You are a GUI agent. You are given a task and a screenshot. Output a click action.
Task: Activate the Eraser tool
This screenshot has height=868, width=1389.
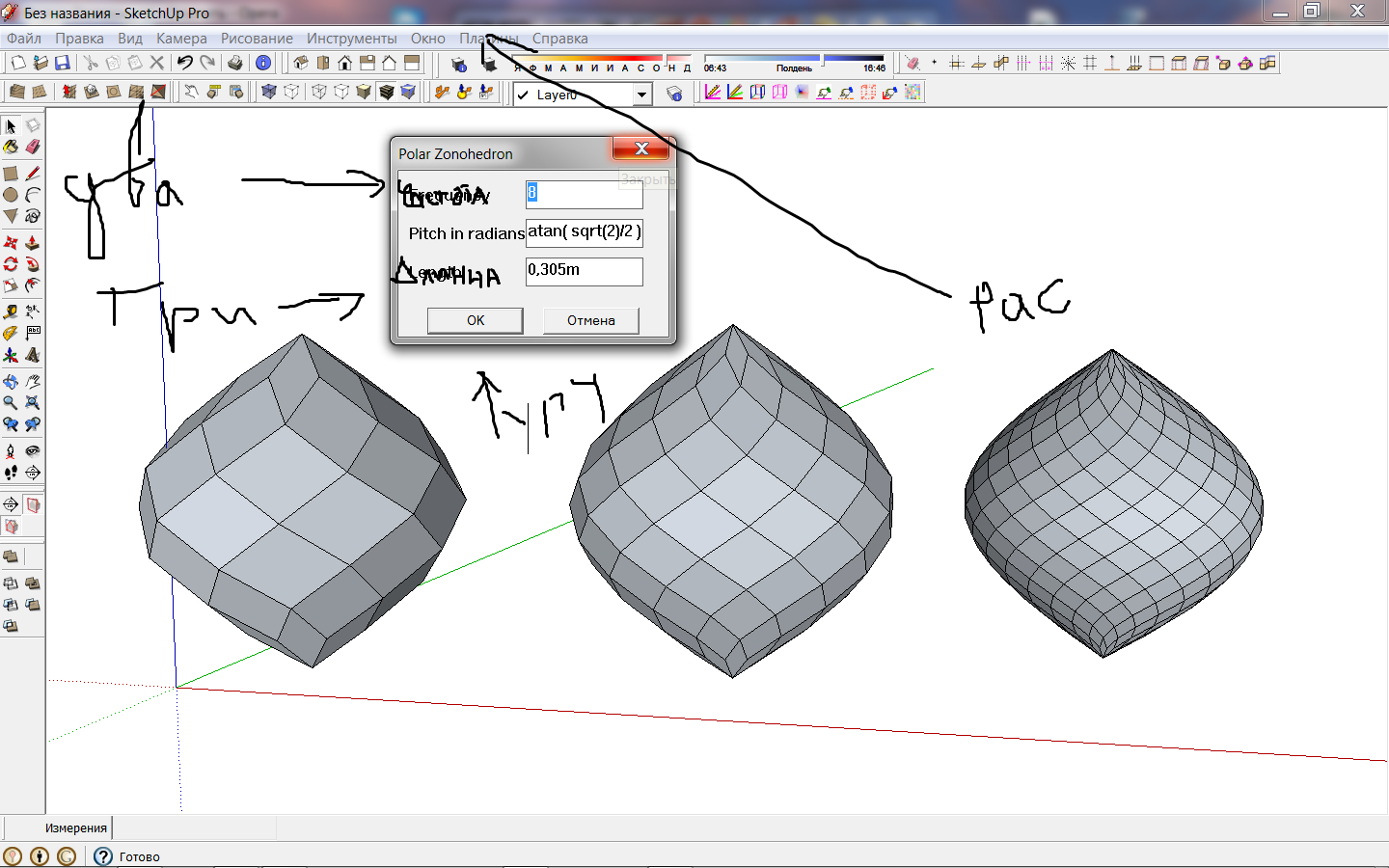(33, 148)
